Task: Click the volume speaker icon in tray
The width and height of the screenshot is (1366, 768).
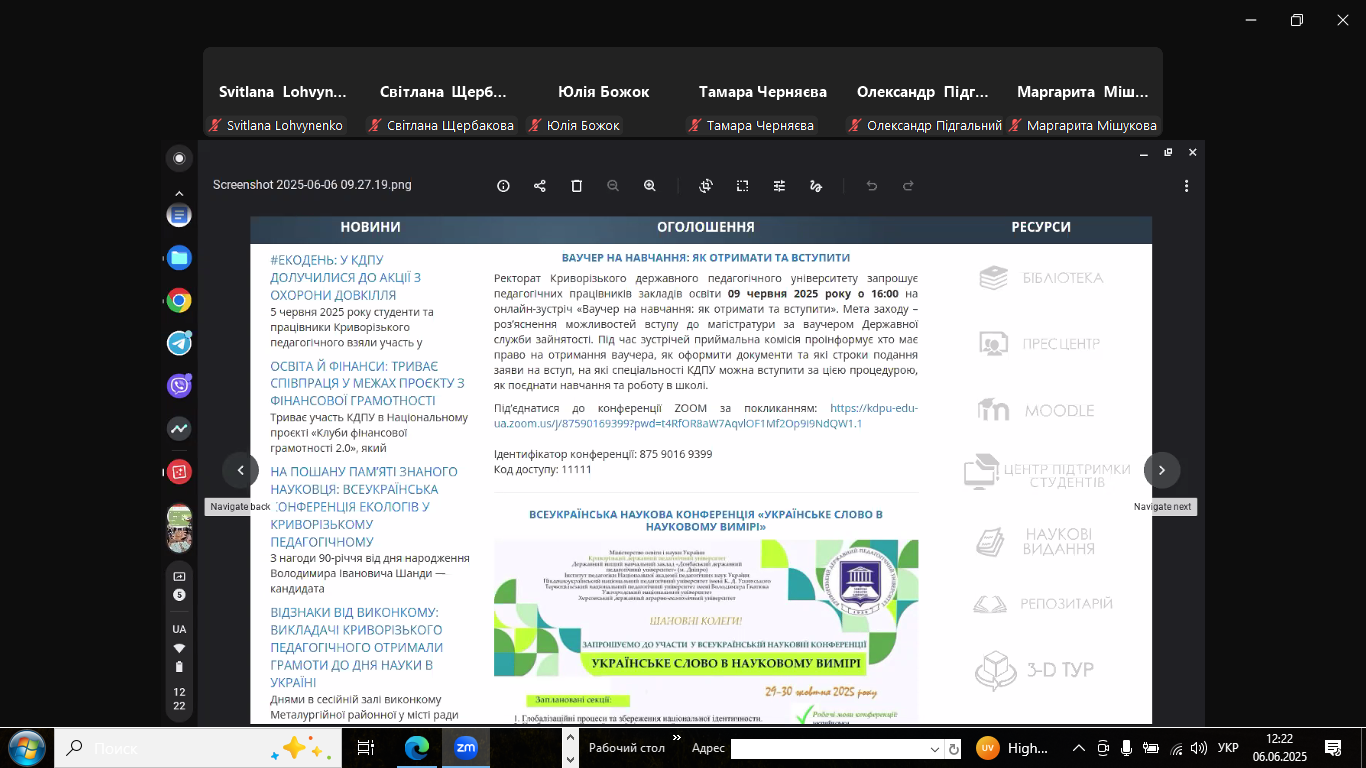Action: pos(1198,748)
